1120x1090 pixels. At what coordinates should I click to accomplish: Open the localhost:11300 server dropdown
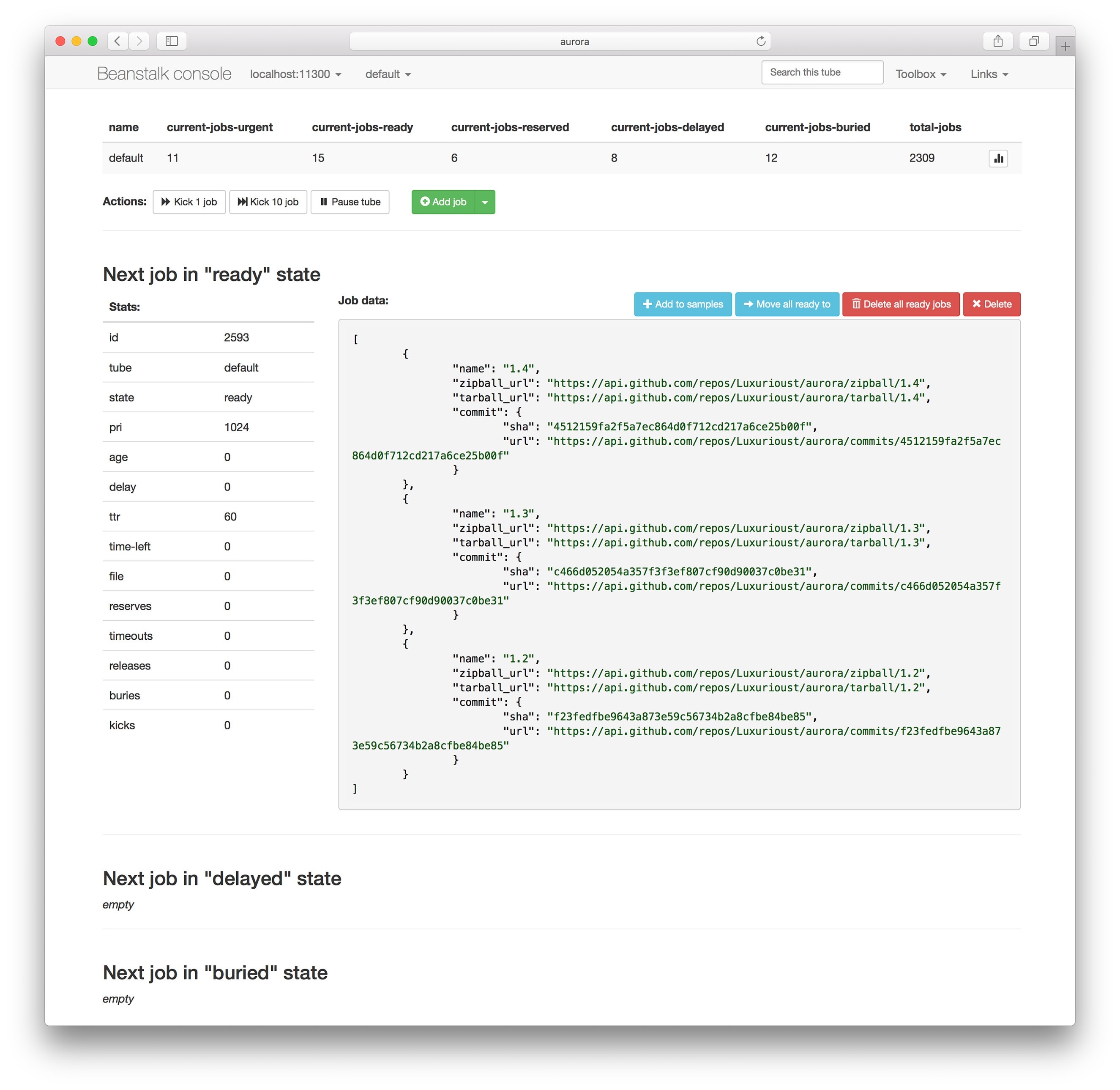pyautogui.click(x=295, y=74)
